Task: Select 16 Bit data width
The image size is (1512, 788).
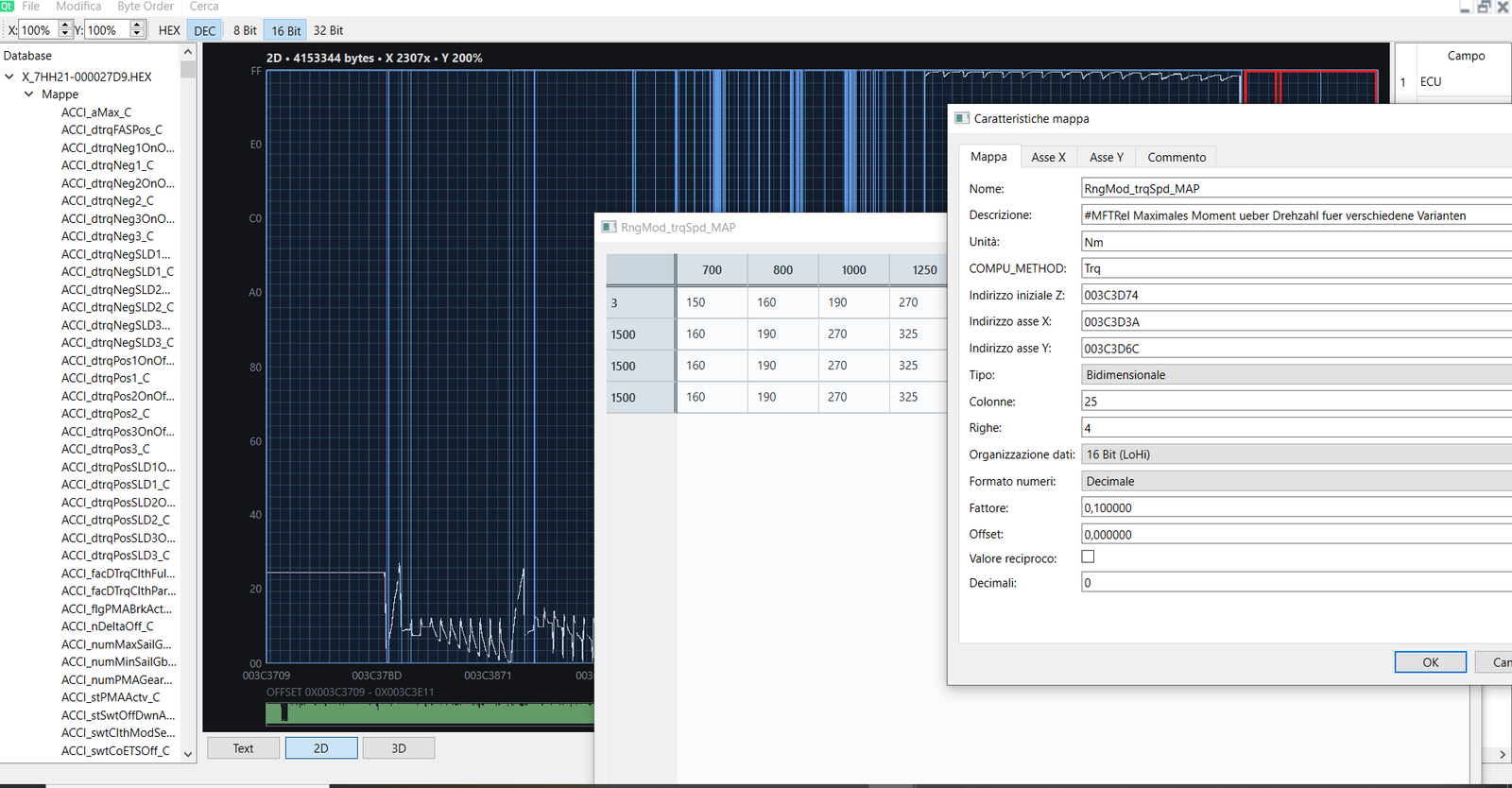Action: point(285,30)
